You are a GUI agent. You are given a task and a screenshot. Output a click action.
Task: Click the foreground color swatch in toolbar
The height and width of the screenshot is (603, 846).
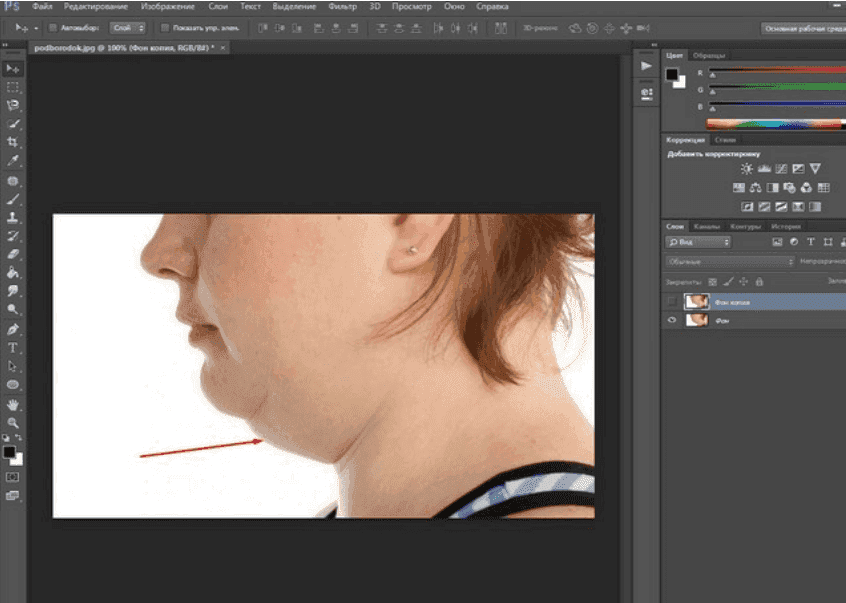pyautogui.click(x=9, y=453)
